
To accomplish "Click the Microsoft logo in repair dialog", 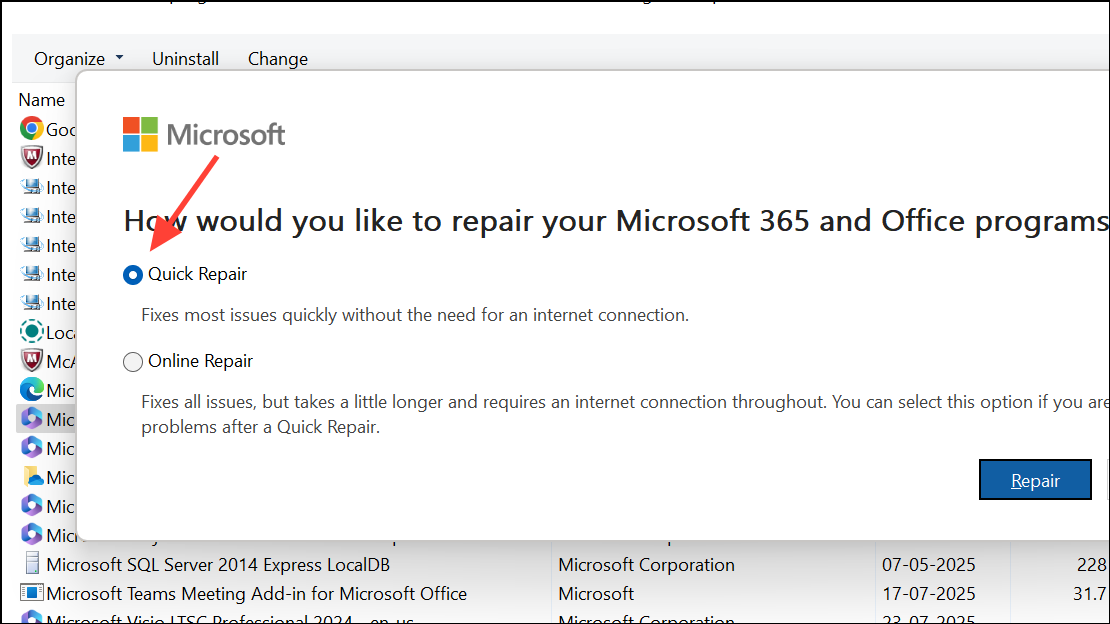I will point(204,135).
